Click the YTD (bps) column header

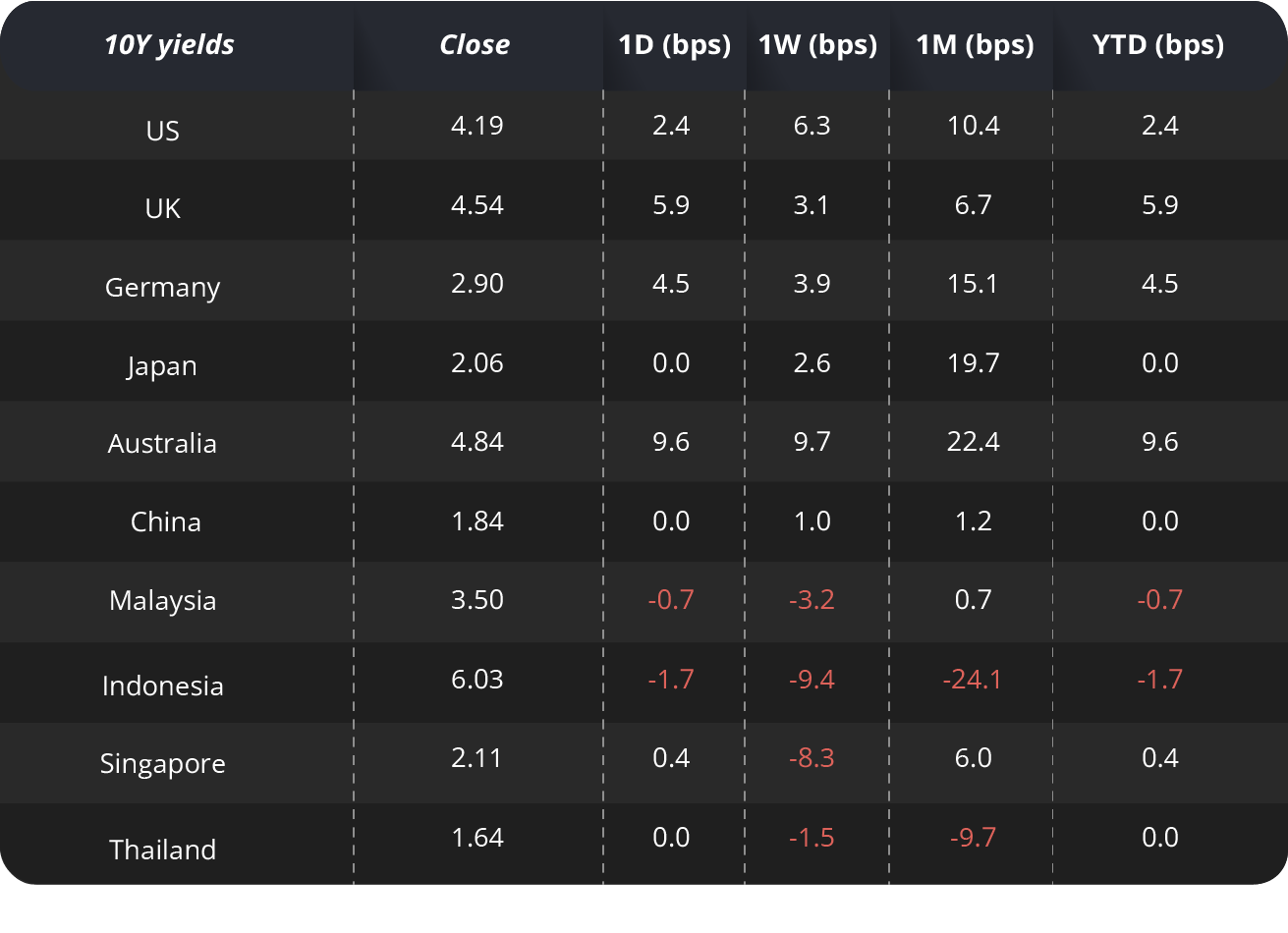[1158, 45]
